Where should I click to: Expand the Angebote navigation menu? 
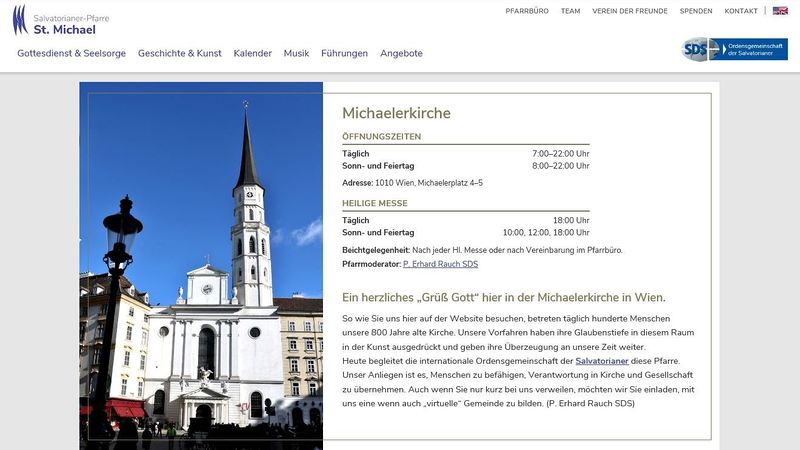(x=401, y=53)
